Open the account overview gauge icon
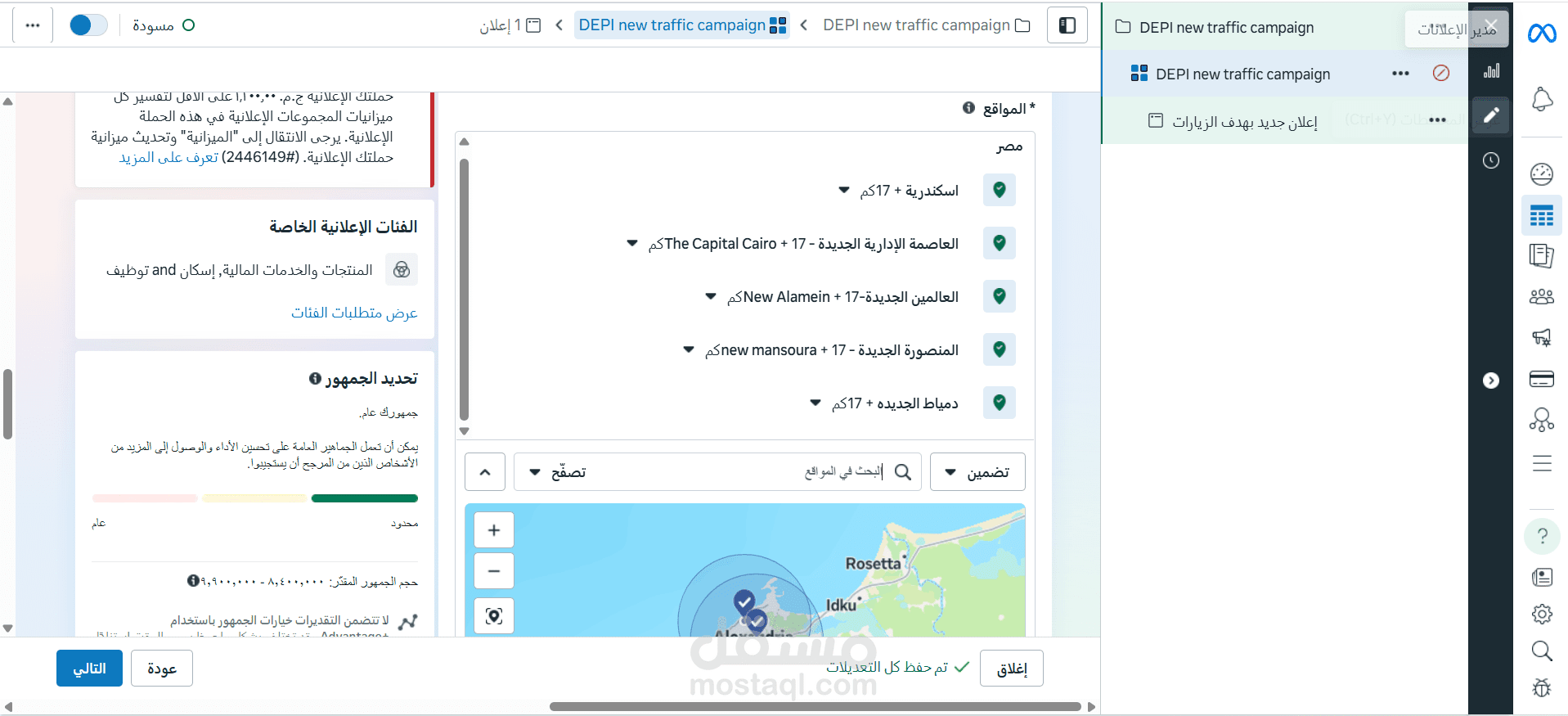1568x716 pixels. 1541,173
